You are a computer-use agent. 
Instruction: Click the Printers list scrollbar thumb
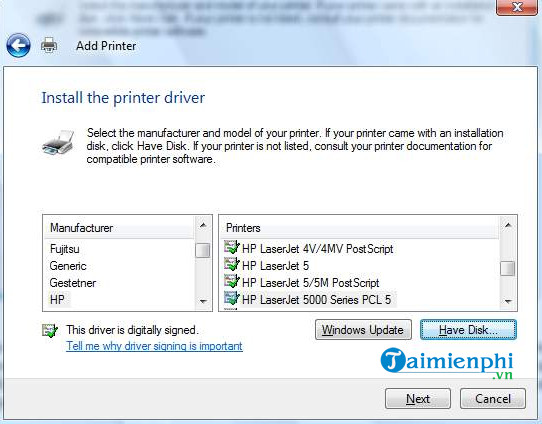pyautogui.click(x=508, y=268)
